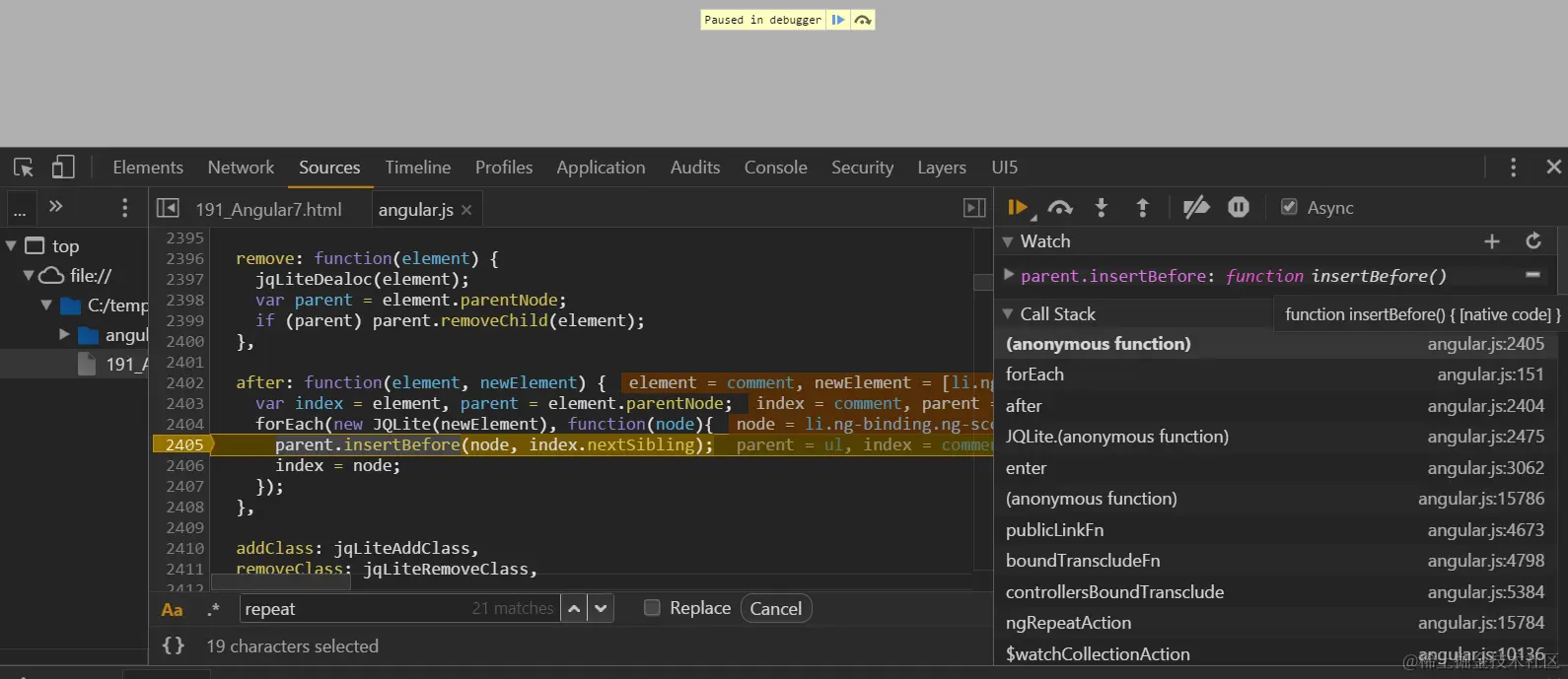Viewport: 1568px width, 679px height.
Task: Click the search field containing repeat
Action: pos(399,609)
